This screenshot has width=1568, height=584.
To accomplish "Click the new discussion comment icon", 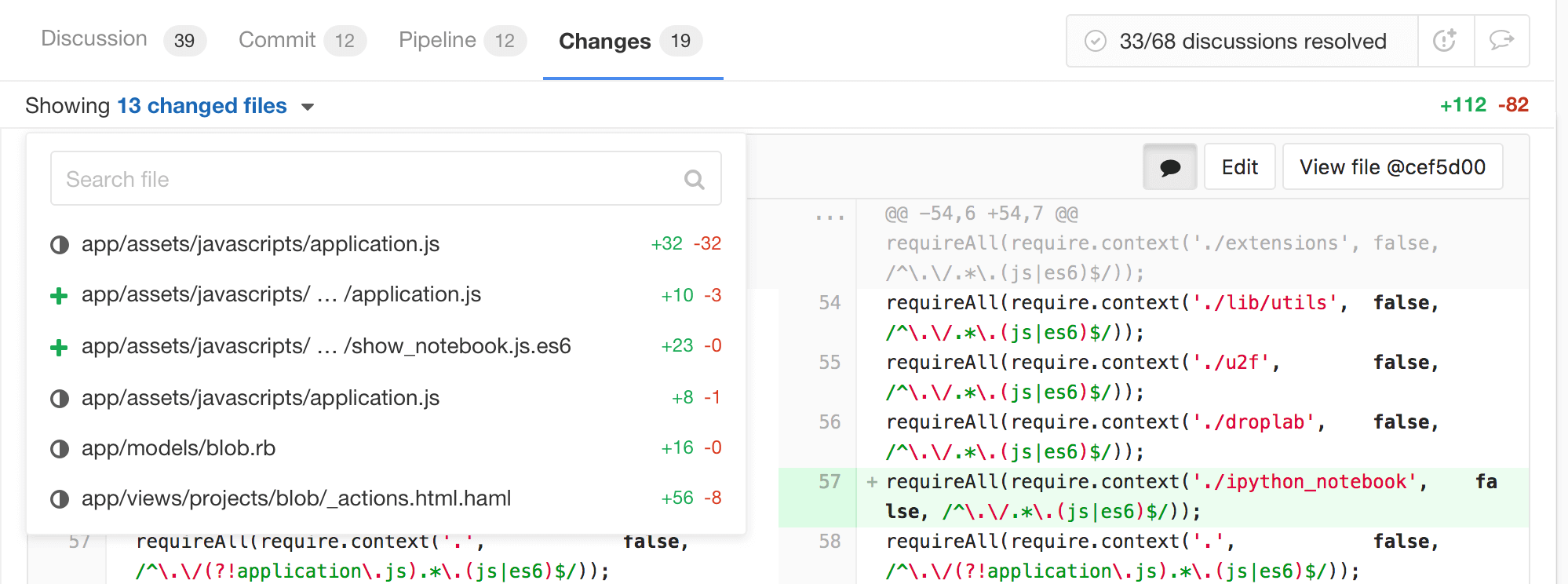I will click(x=1501, y=41).
